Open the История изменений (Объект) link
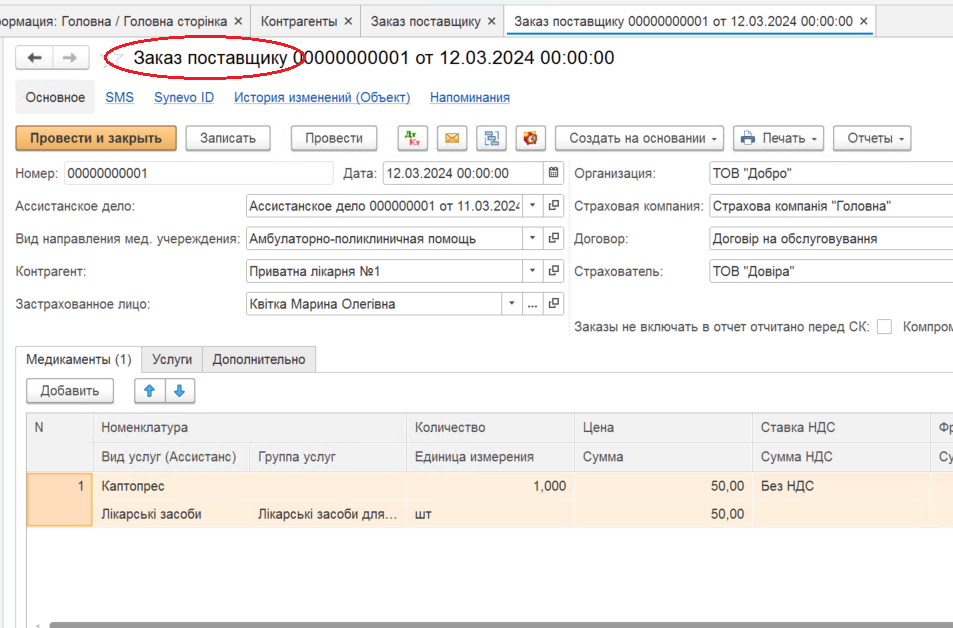 click(322, 97)
